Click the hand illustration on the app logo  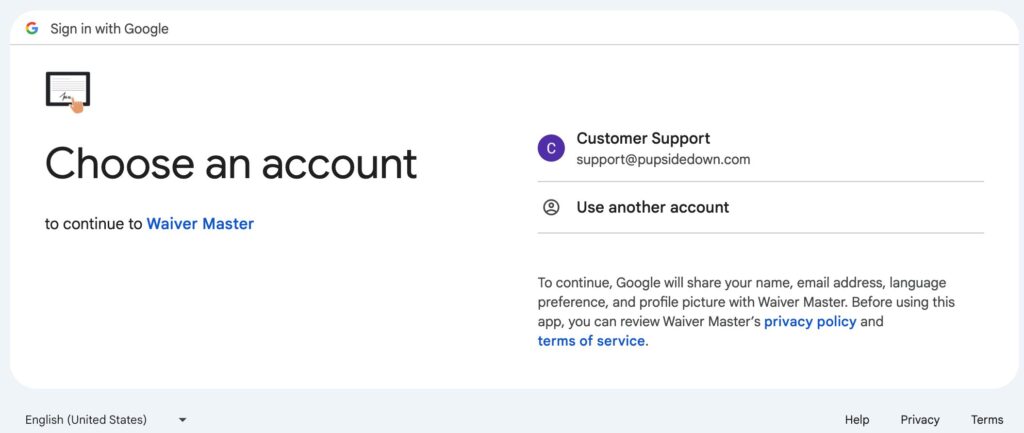pyautogui.click(x=78, y=105)
